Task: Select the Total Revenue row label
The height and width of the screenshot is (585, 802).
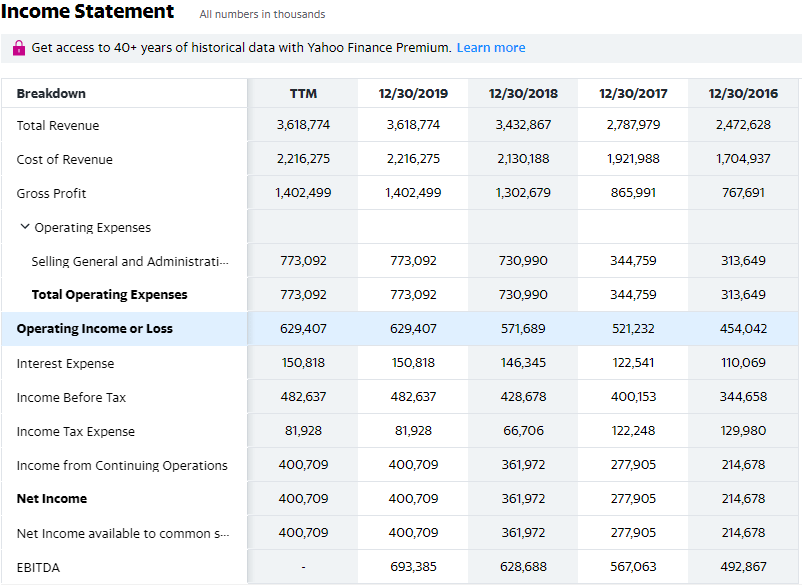Action: coord(58,126)
